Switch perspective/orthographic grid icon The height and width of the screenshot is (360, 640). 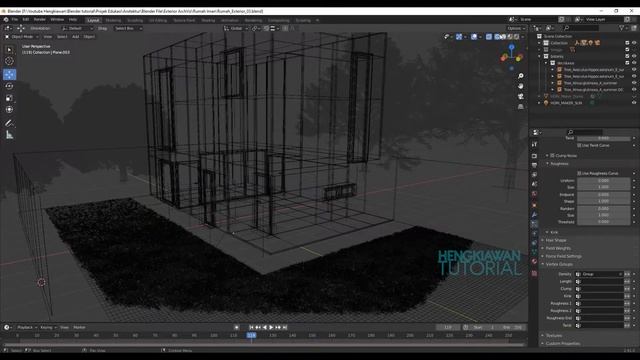pos(520,107)
